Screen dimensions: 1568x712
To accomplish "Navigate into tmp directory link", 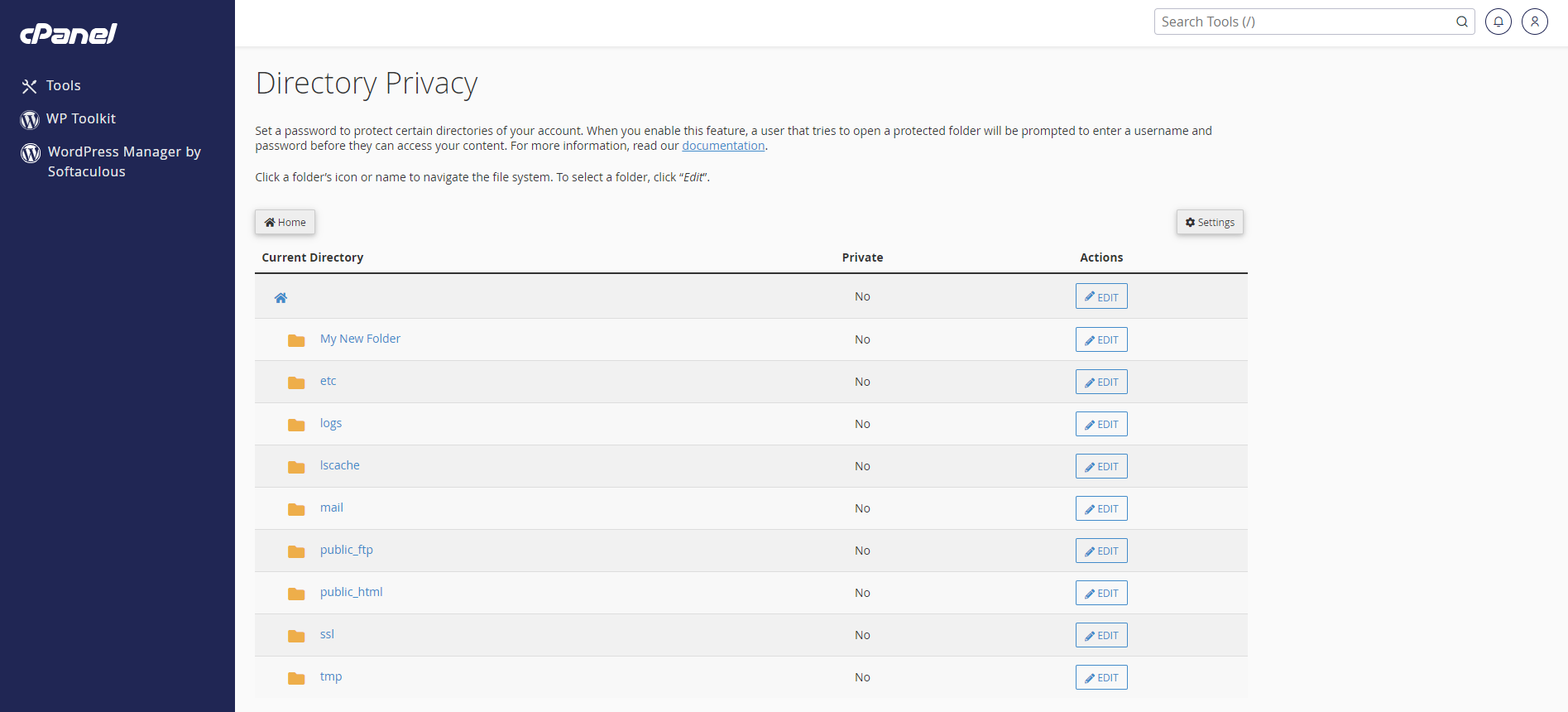I will (331, 676).
